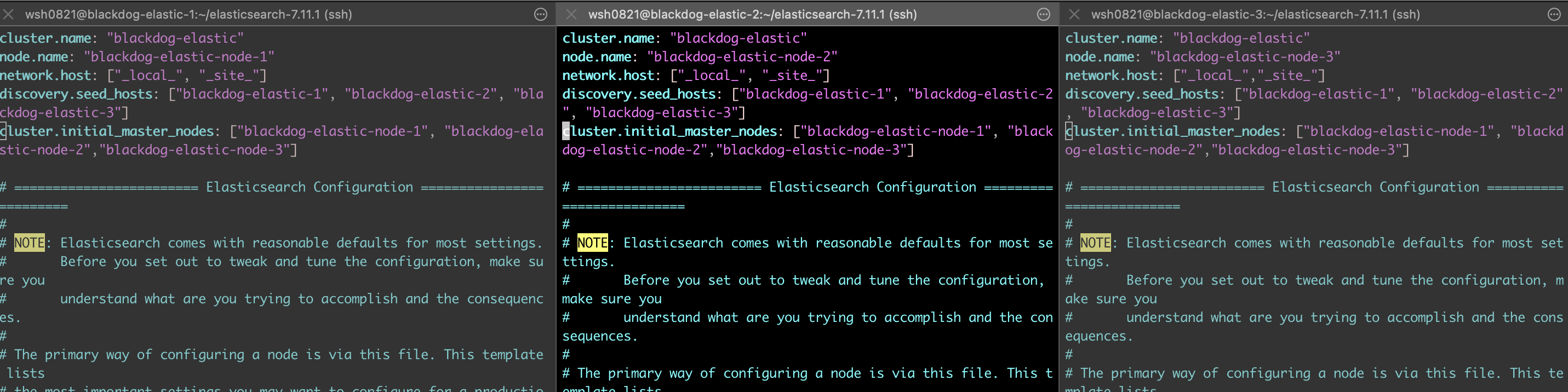
Task: Click highlighted NOTE word in elastic-2 pane
Action: (592, 243)
